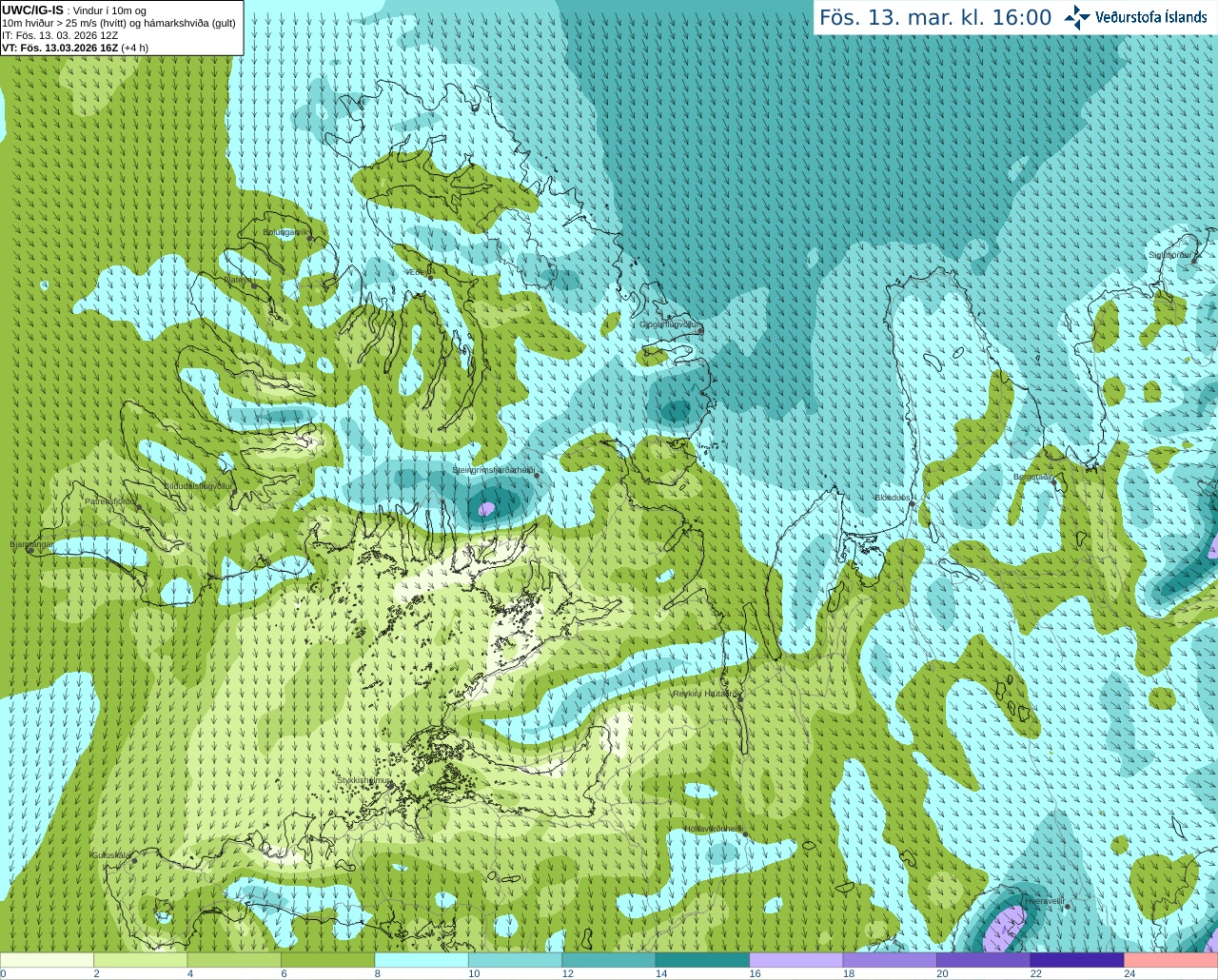Click the 10–12 m/s legend swatch
This screenshot has height=980, width=1218.
[x=515, y=960]
